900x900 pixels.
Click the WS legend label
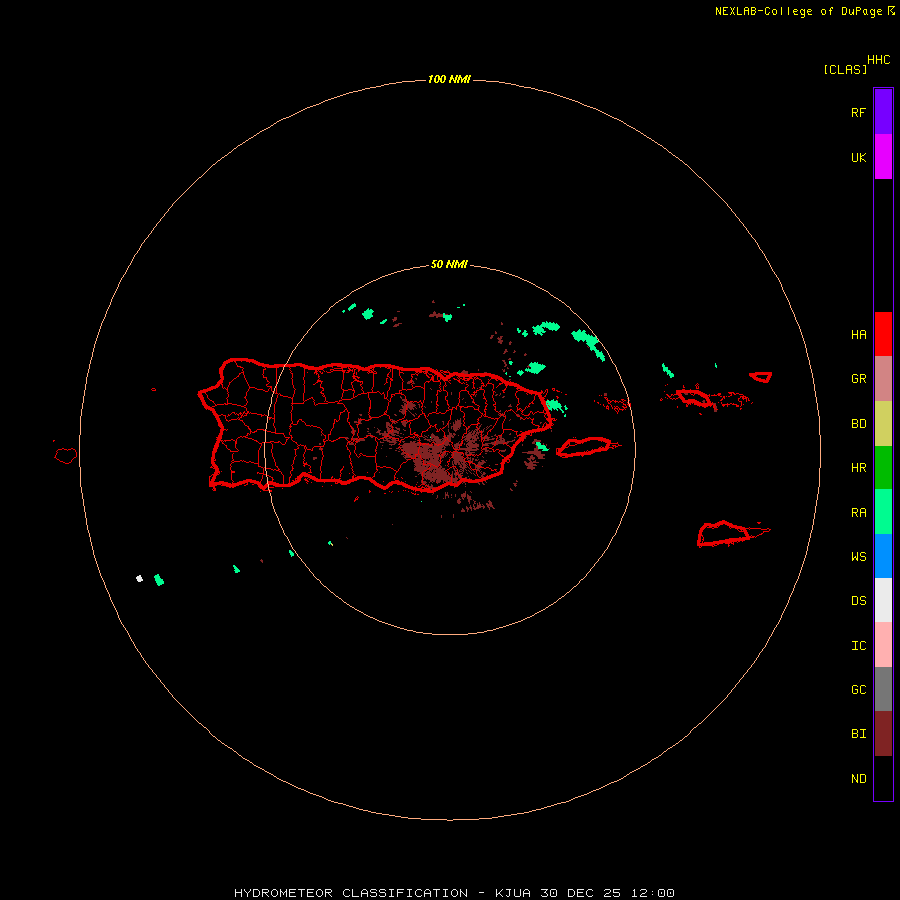point(858,556)
